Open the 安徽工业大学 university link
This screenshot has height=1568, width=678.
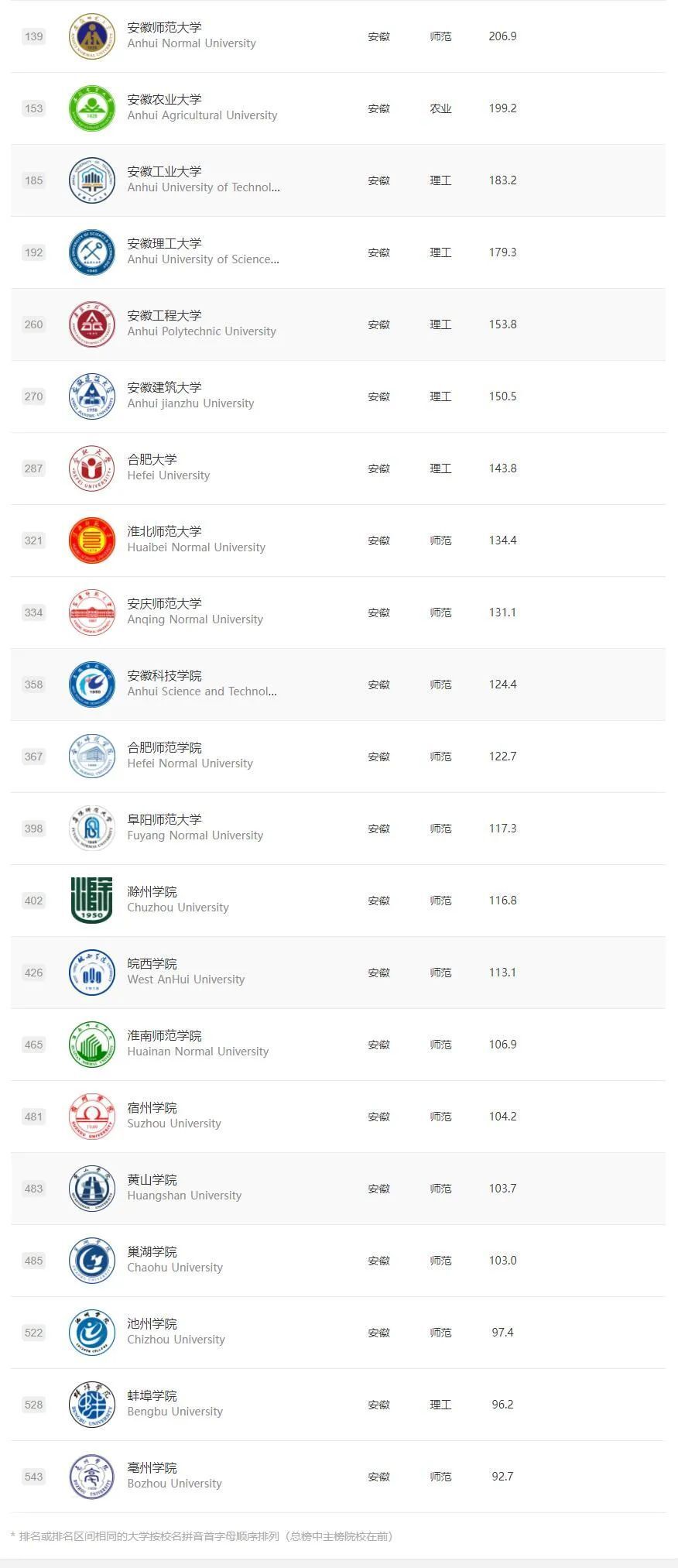tap(164, 172)
